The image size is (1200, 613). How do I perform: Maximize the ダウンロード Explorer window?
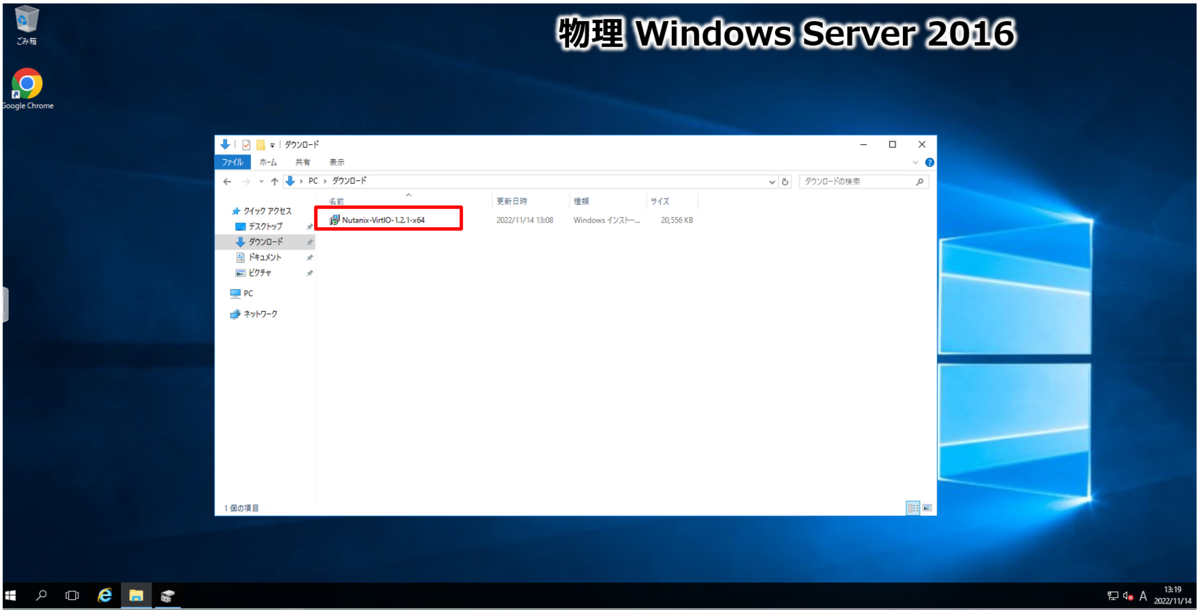click(892, 145)
